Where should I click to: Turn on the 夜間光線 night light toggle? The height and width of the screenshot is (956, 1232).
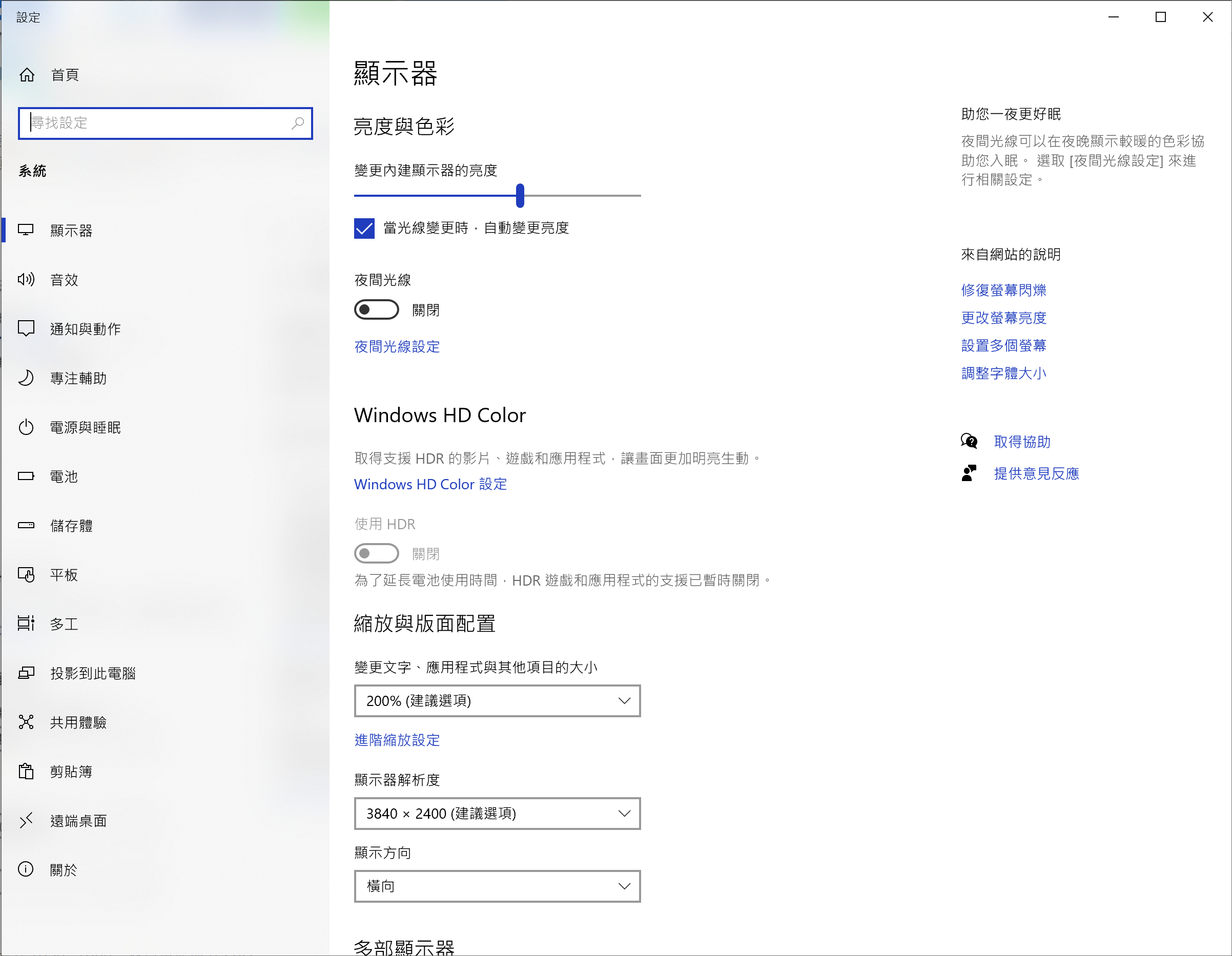click(376, 309)
